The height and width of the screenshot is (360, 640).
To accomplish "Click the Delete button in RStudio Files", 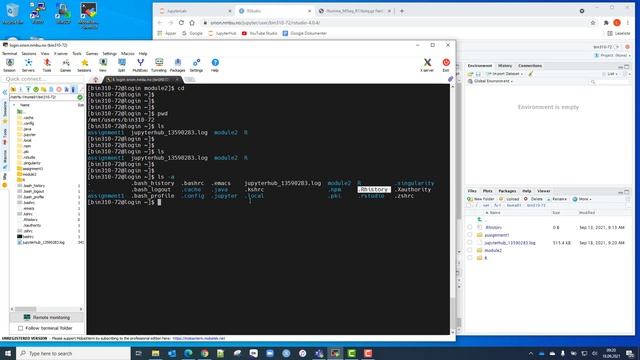I will (533, 199).
